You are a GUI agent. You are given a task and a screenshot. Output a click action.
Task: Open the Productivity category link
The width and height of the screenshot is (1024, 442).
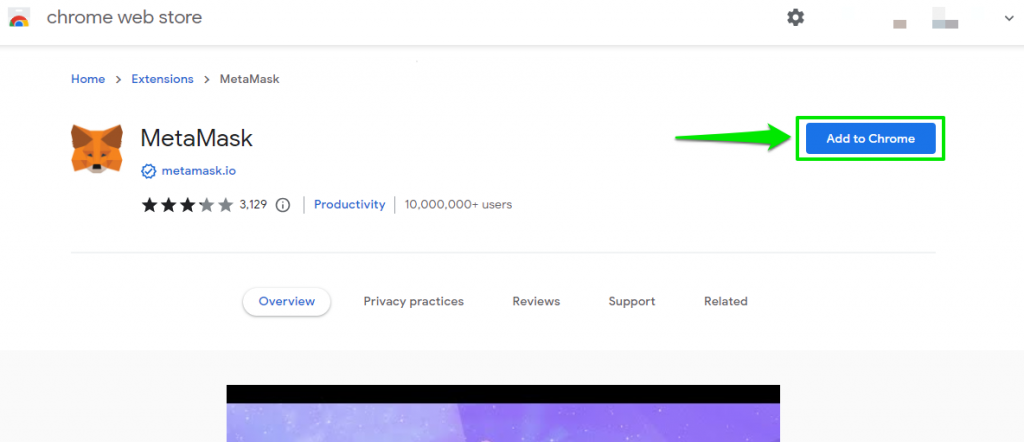tap(349, 204)
